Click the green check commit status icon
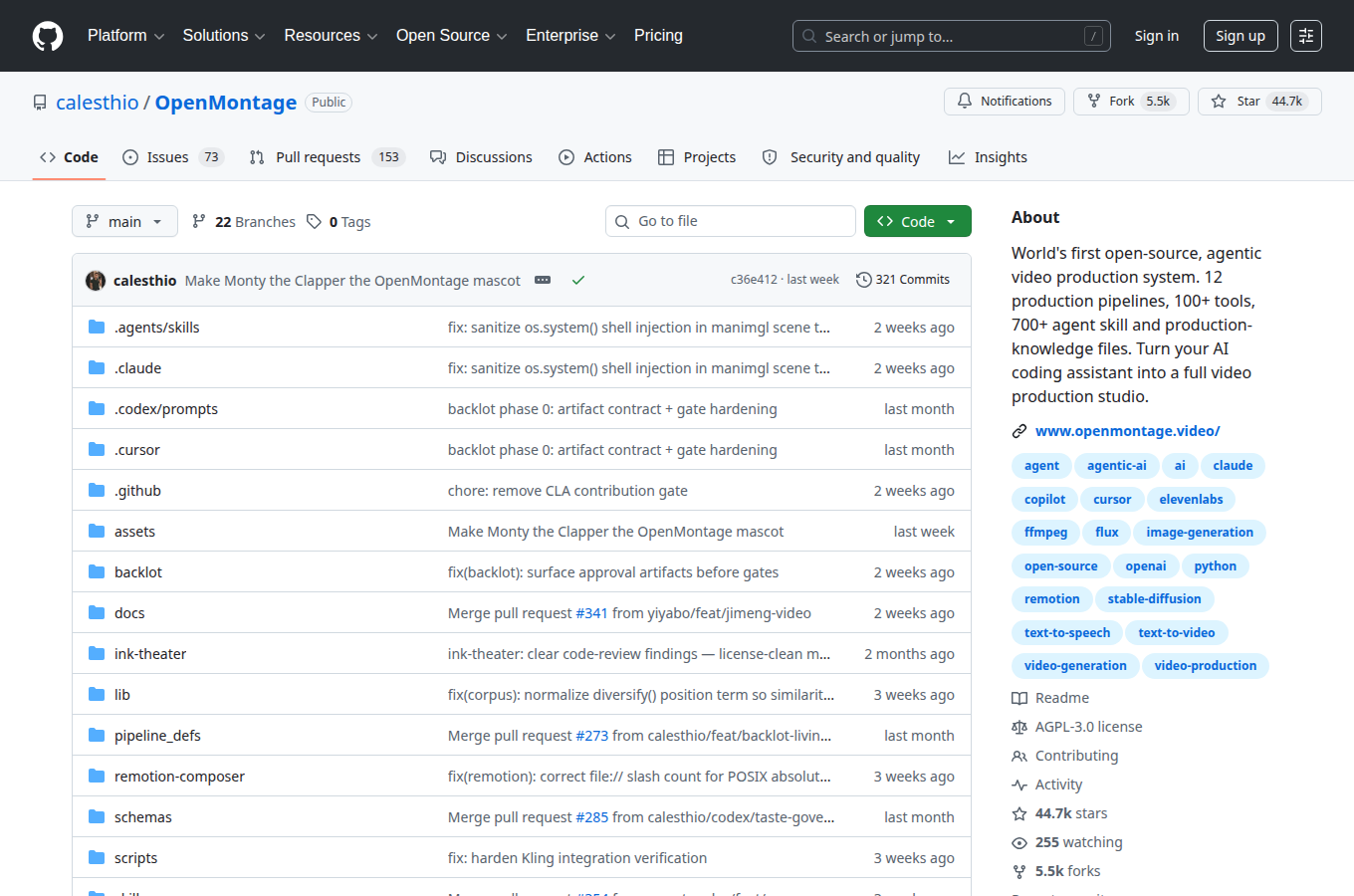The height and width of the screenshot is (896, 1354). click(x=578, y=280)
